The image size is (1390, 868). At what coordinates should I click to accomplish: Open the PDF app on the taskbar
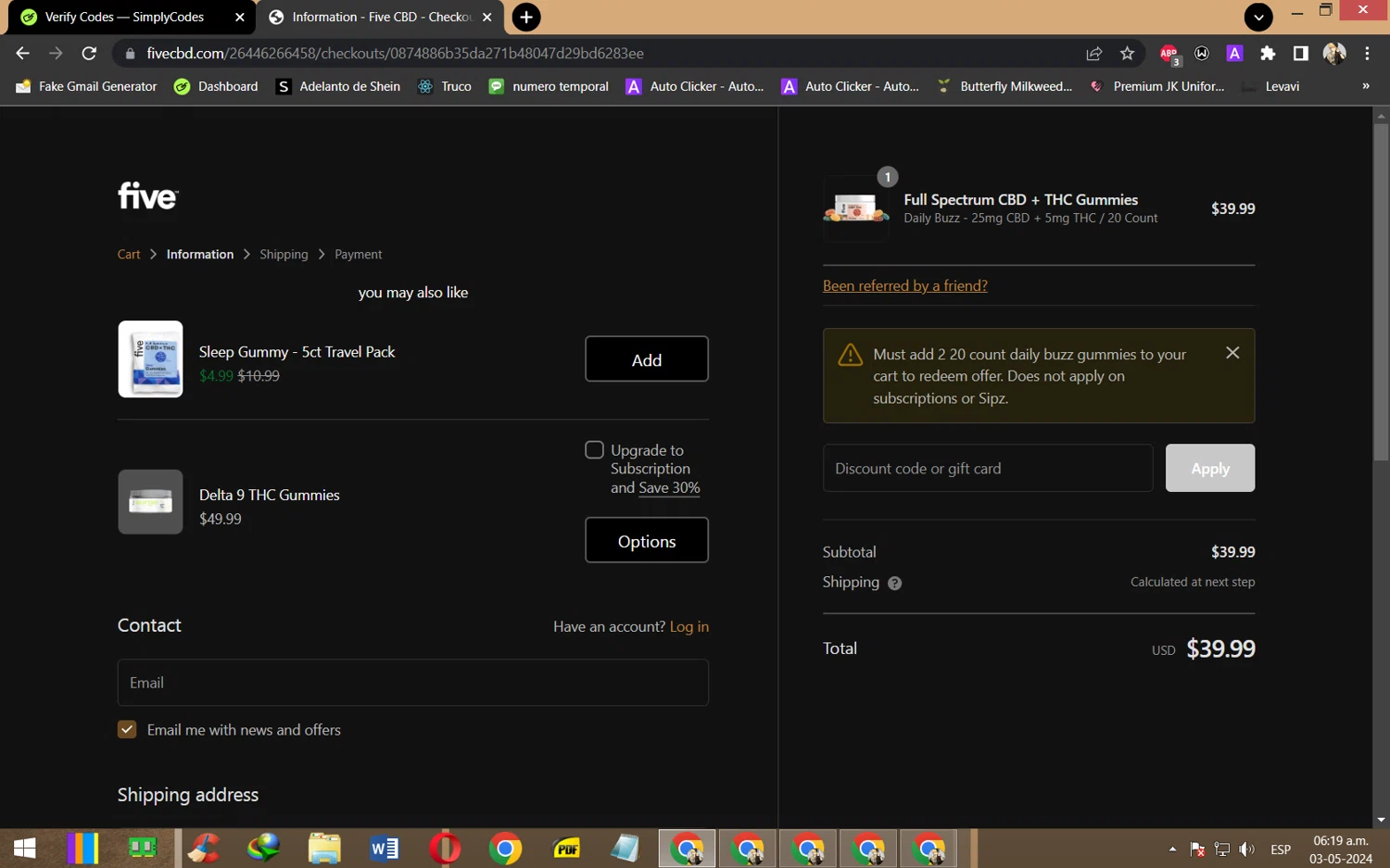(565, 848)
